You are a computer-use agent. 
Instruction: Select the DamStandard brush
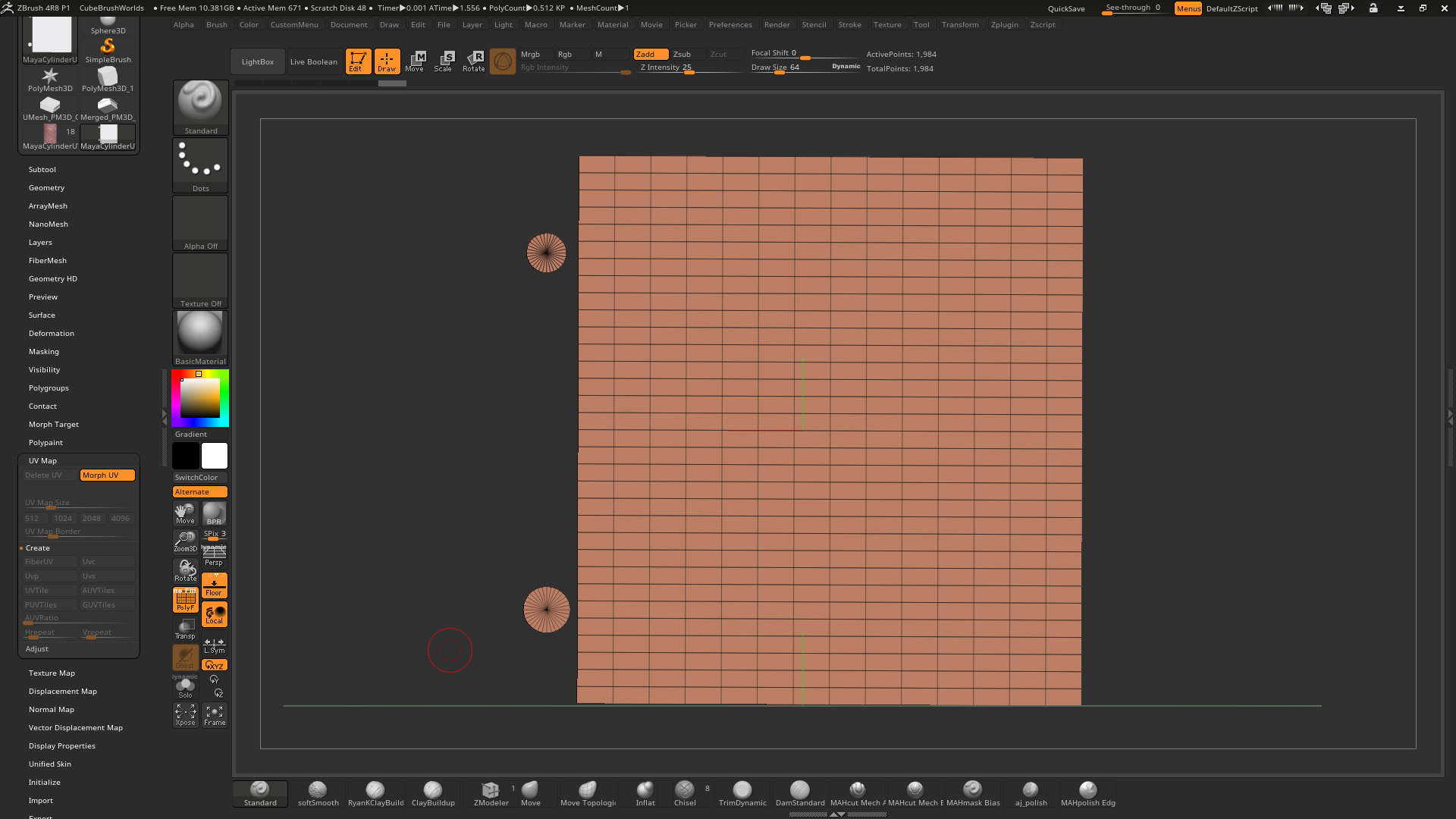click(x=800, y=794)
